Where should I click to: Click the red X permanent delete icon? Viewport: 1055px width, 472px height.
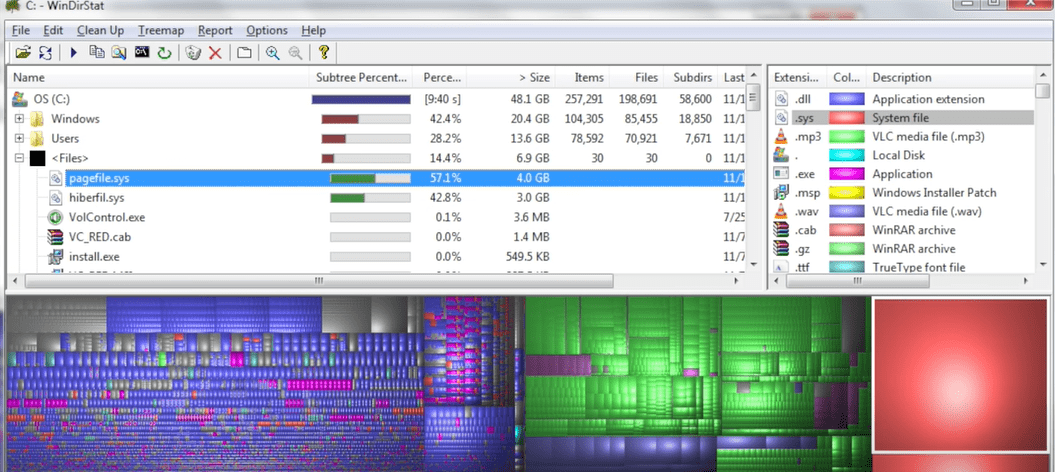[x=214, y=52]
